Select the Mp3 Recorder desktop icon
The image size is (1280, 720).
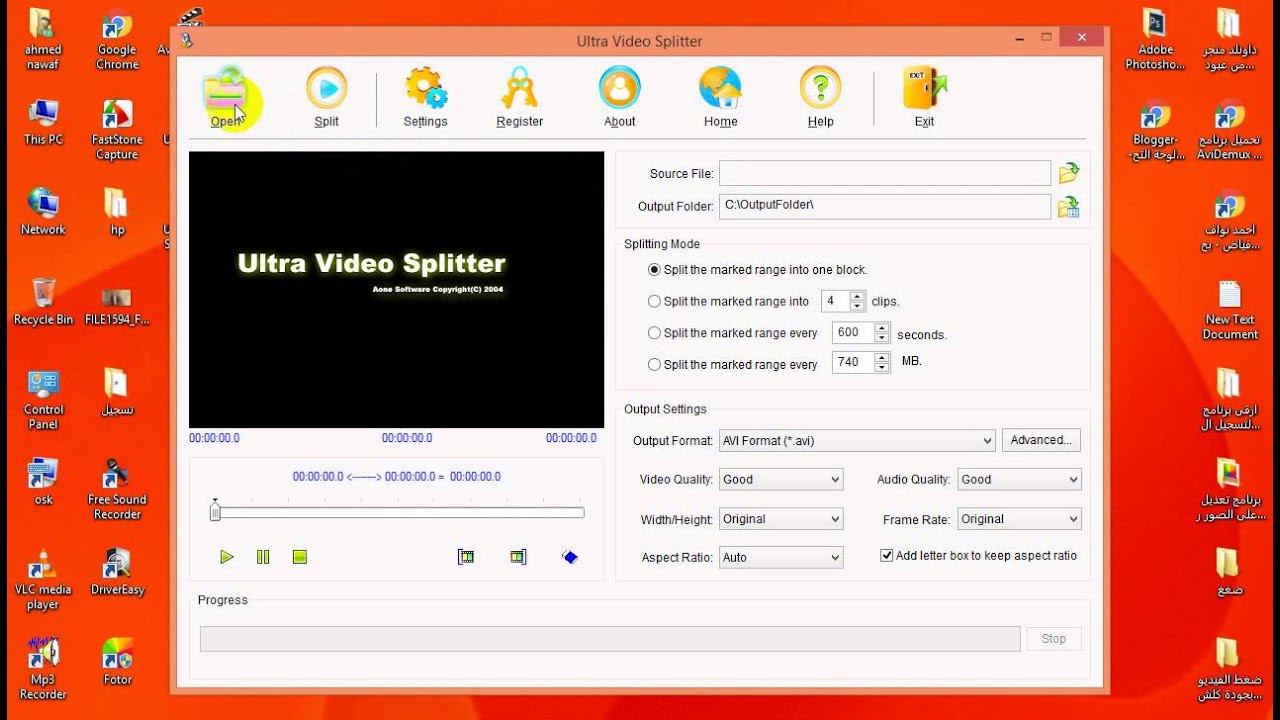coord(43,670)
